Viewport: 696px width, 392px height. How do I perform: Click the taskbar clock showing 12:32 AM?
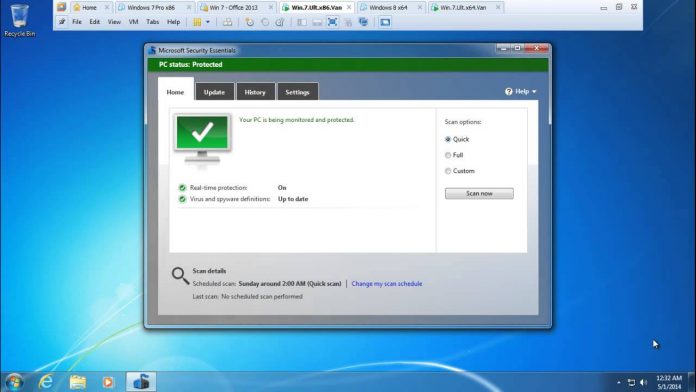(669, 382)
